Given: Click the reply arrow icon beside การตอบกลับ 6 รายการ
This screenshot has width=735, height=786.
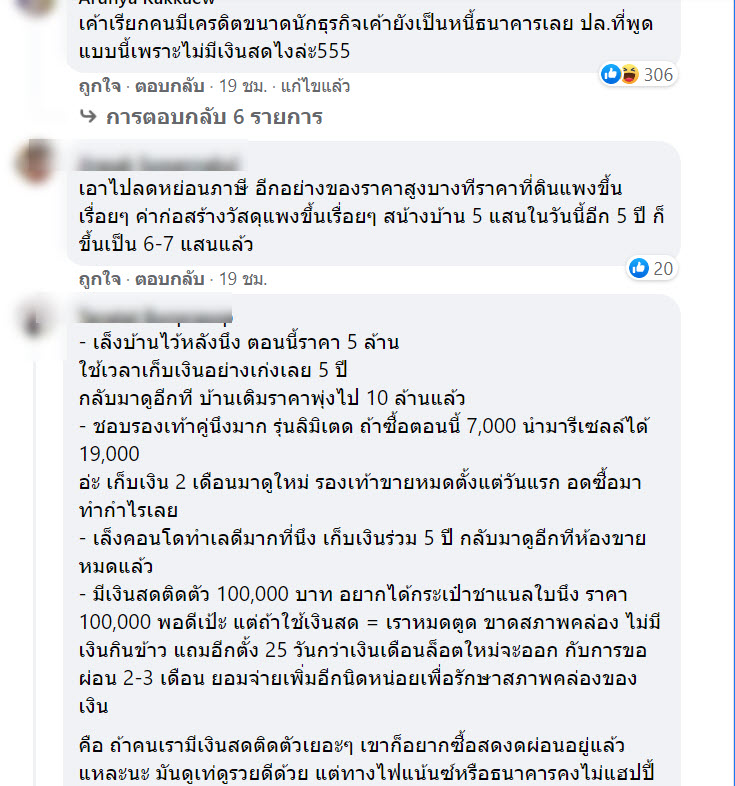Looking at the screenshot, I should point(88,116).
